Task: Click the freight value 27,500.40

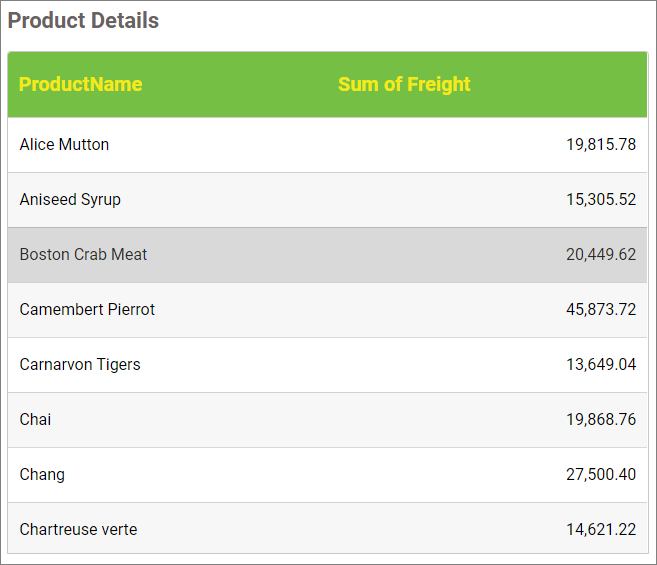Action: (600, 475)
